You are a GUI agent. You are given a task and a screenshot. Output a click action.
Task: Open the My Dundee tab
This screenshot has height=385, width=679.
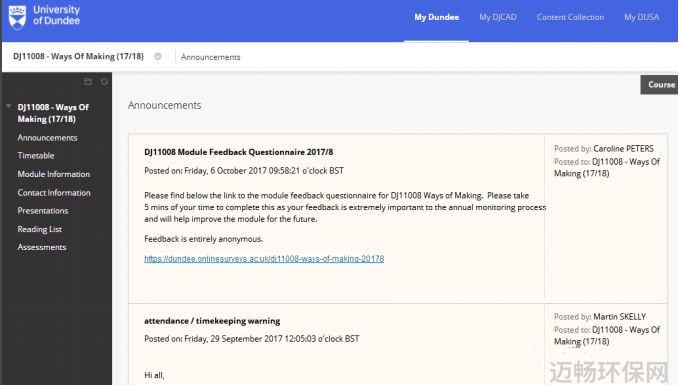pyautogui.click(x=436, y=17)
